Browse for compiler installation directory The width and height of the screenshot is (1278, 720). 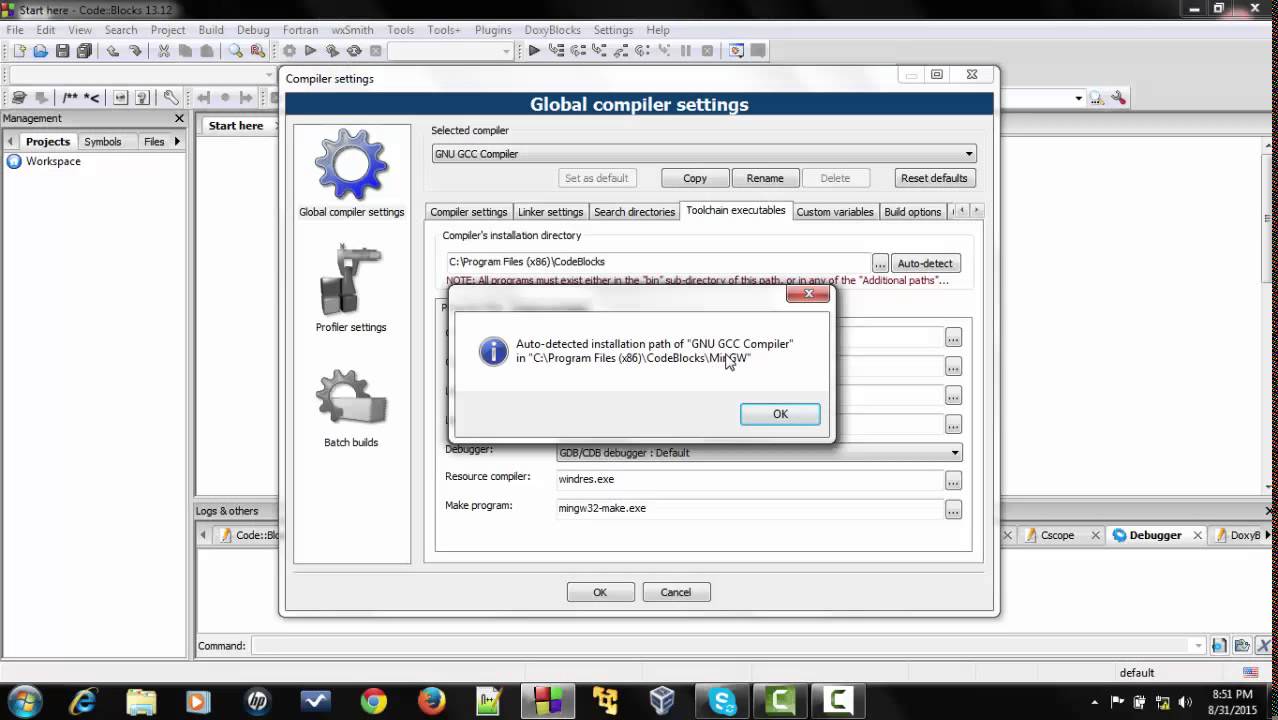tap(880, 263)
